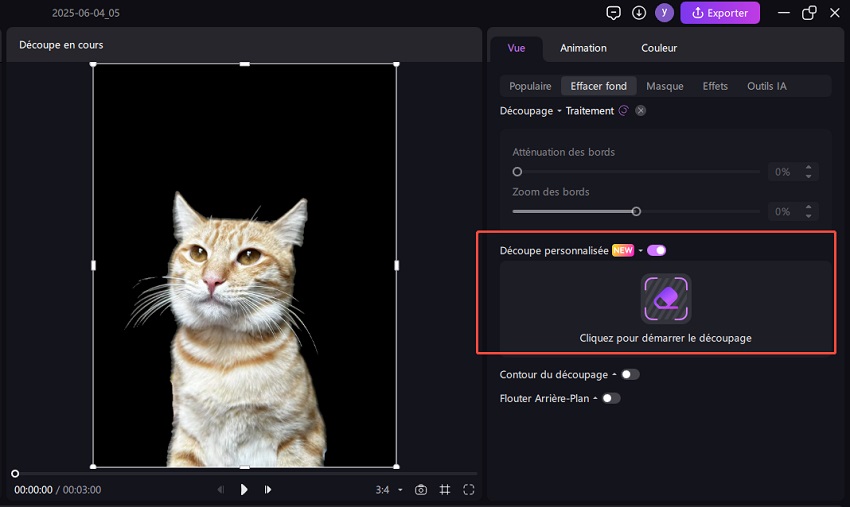This screenshot has height=507, width=850.
Task: Select the Effacer fond sub-tab
Action: coord(598,86)
